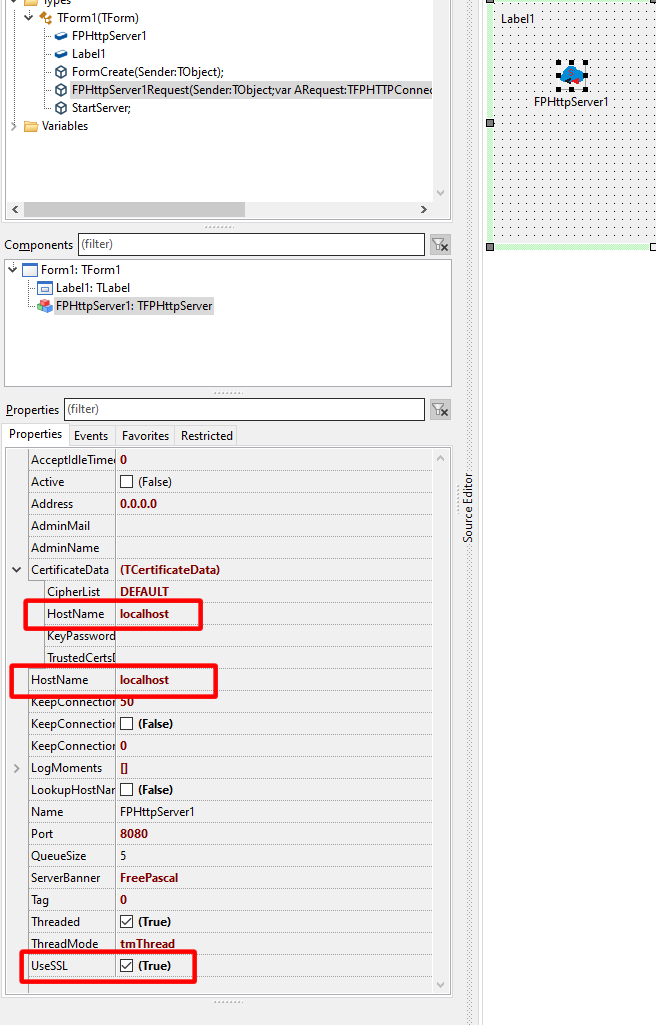Toggle the LookupHostNames checkbox
656x1025 pixels.
127,790
